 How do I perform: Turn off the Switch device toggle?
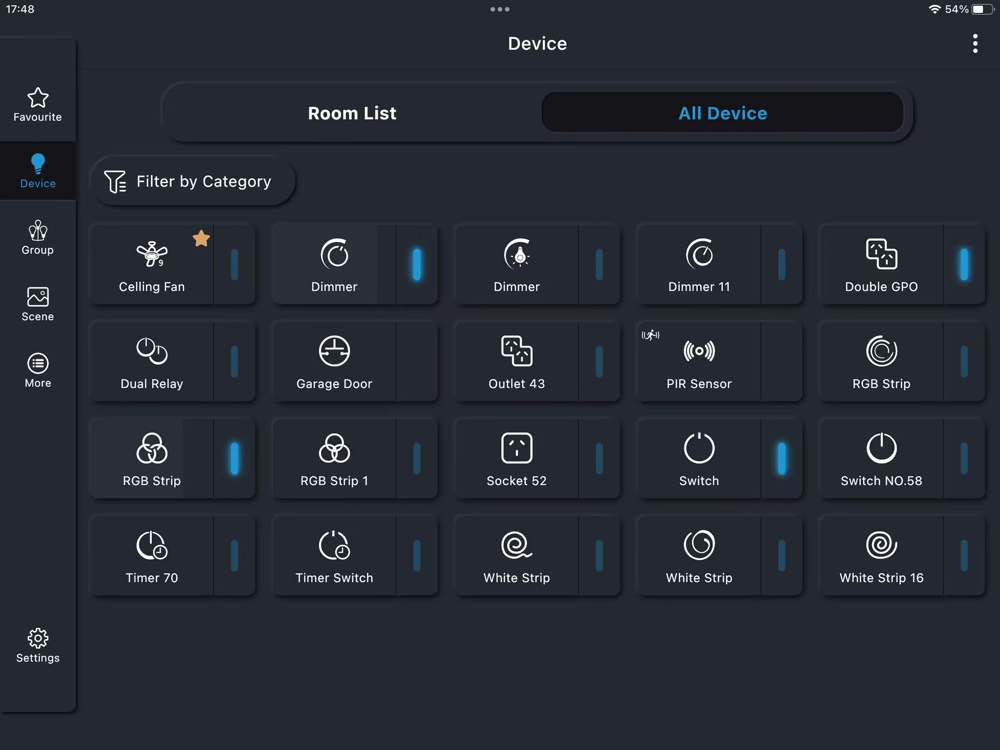[x=781, y=458]
